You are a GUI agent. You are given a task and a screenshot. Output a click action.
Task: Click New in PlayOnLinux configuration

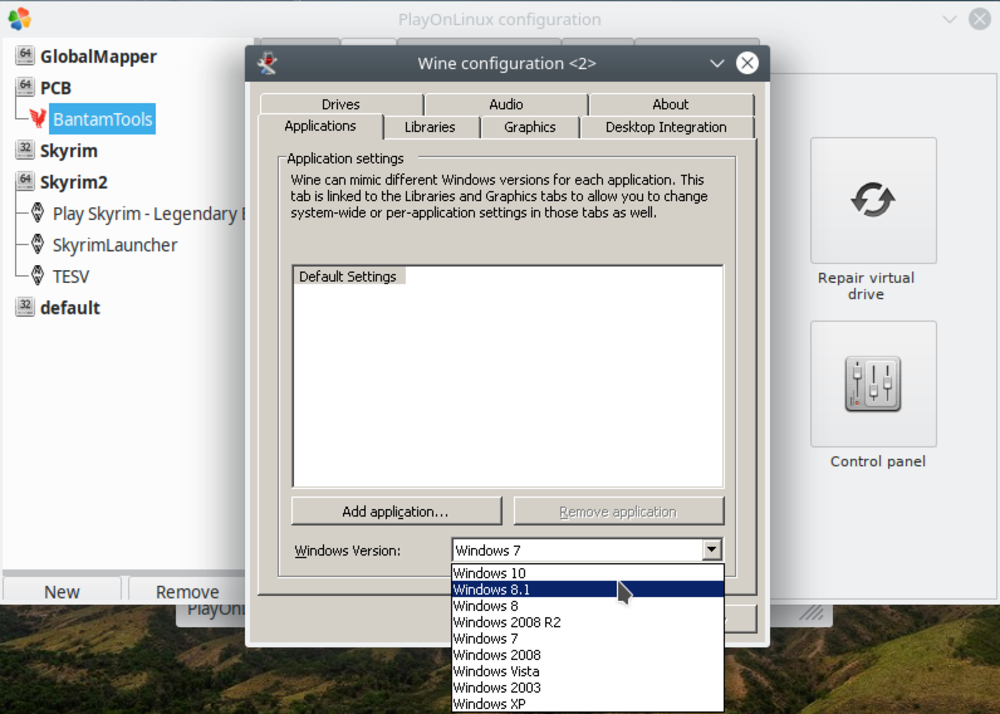62,592
